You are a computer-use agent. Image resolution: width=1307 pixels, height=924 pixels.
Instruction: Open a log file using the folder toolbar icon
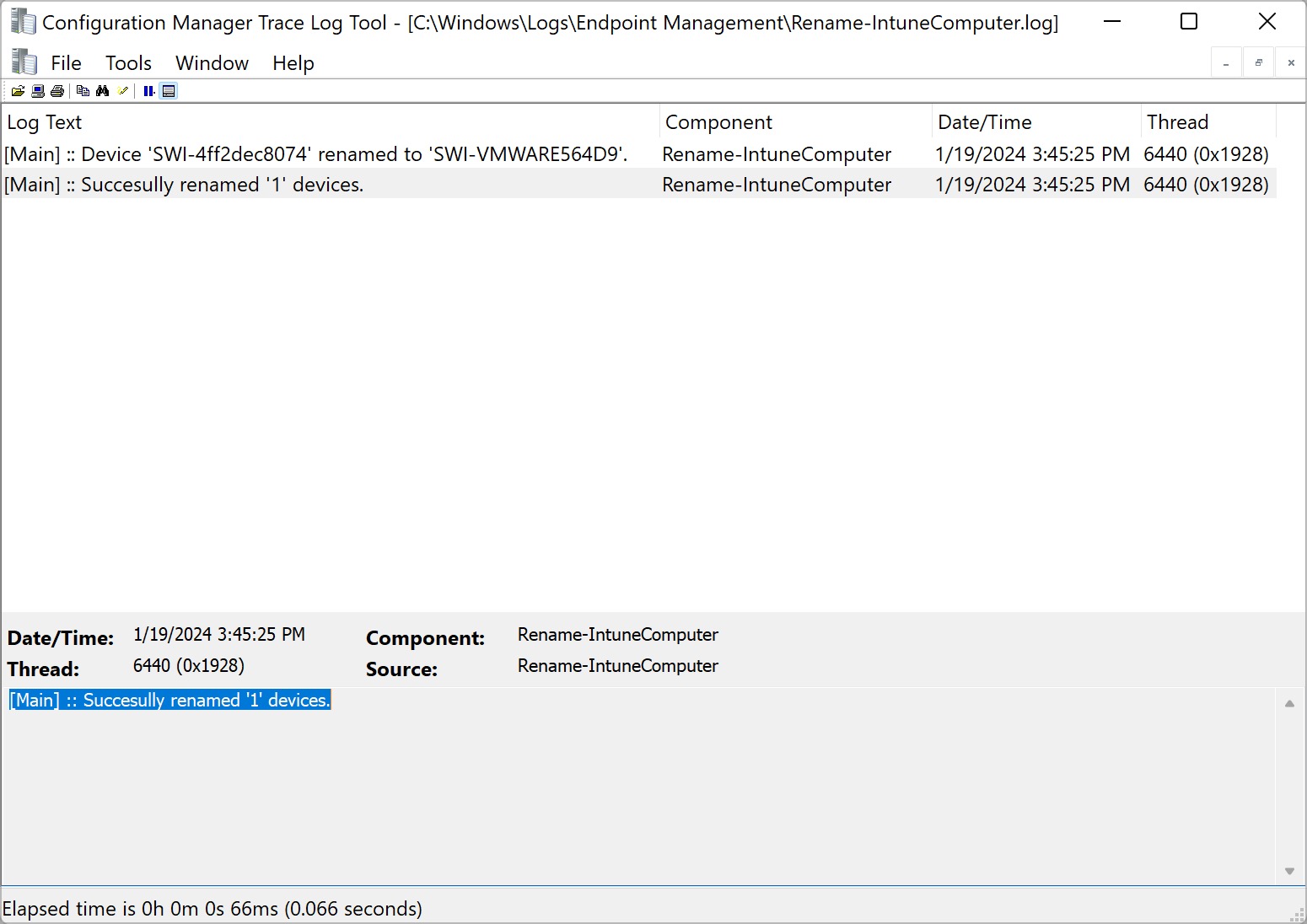(18, 90)
